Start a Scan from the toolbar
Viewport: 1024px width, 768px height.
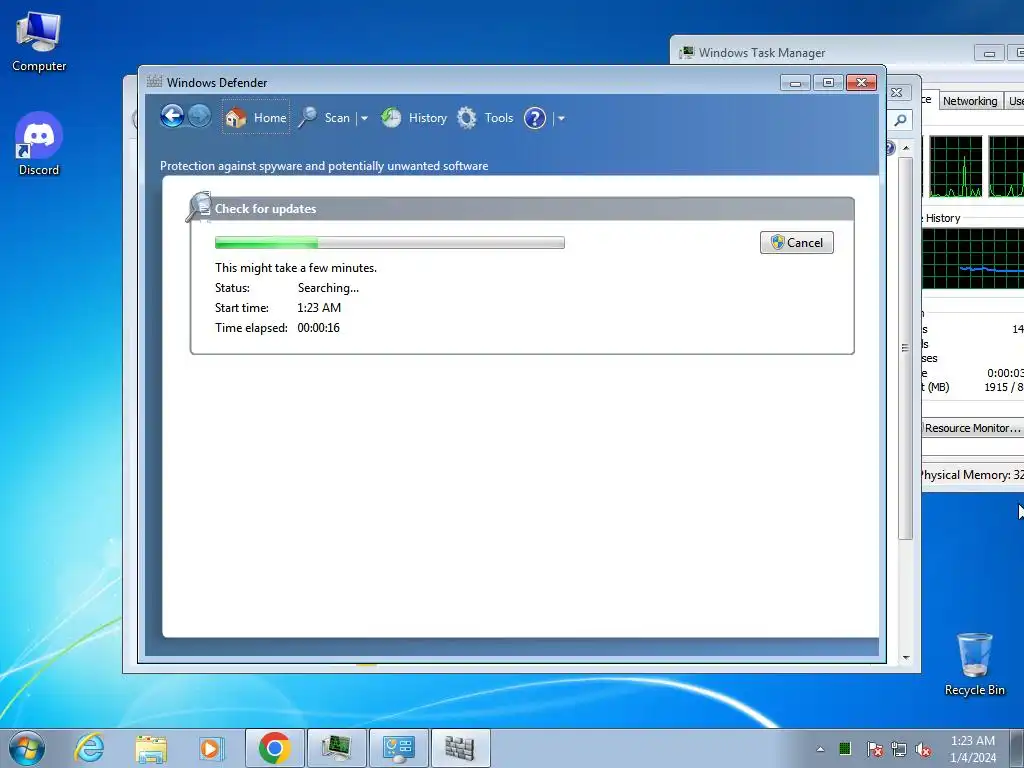[326, 118]
